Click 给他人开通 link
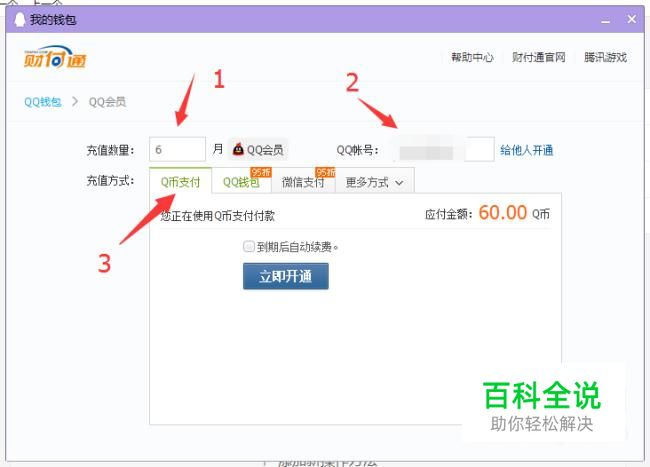Screen dimensions: 650x467 click(x=526, y=150)
